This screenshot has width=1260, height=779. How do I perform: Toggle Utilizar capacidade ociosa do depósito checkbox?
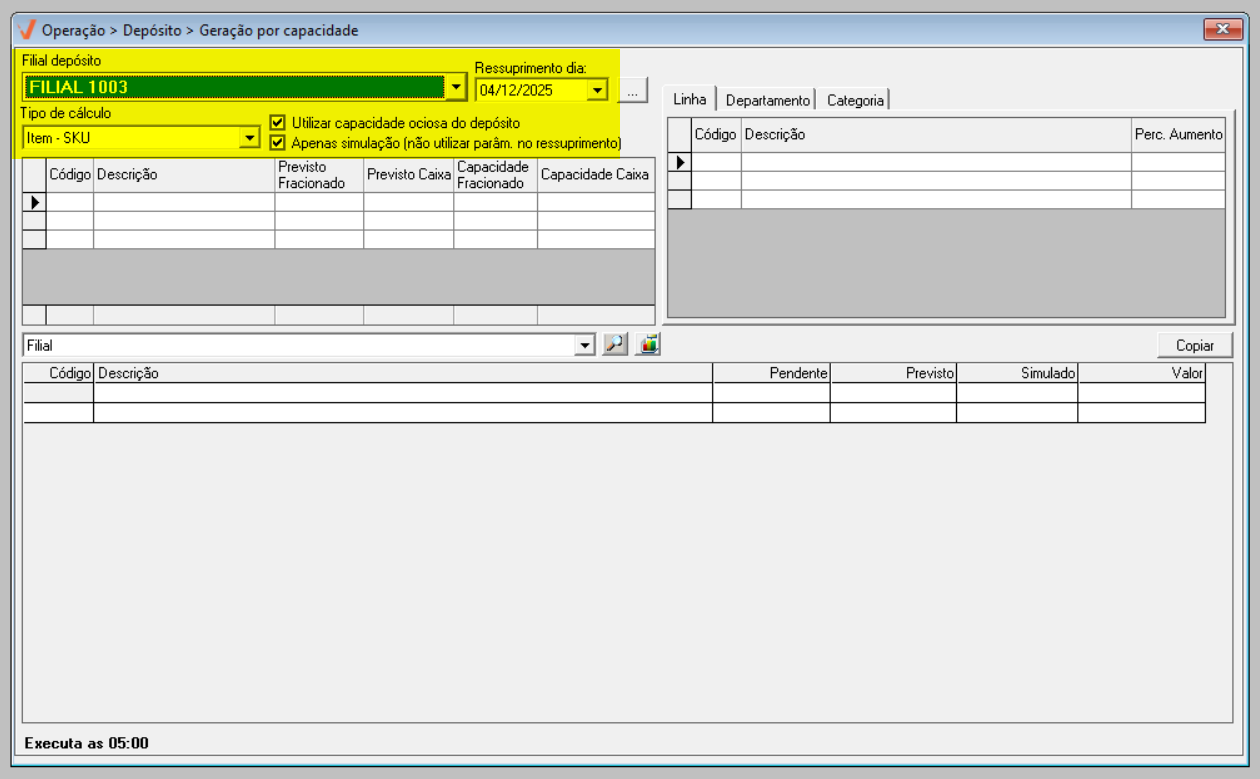[x=278, y=123]
